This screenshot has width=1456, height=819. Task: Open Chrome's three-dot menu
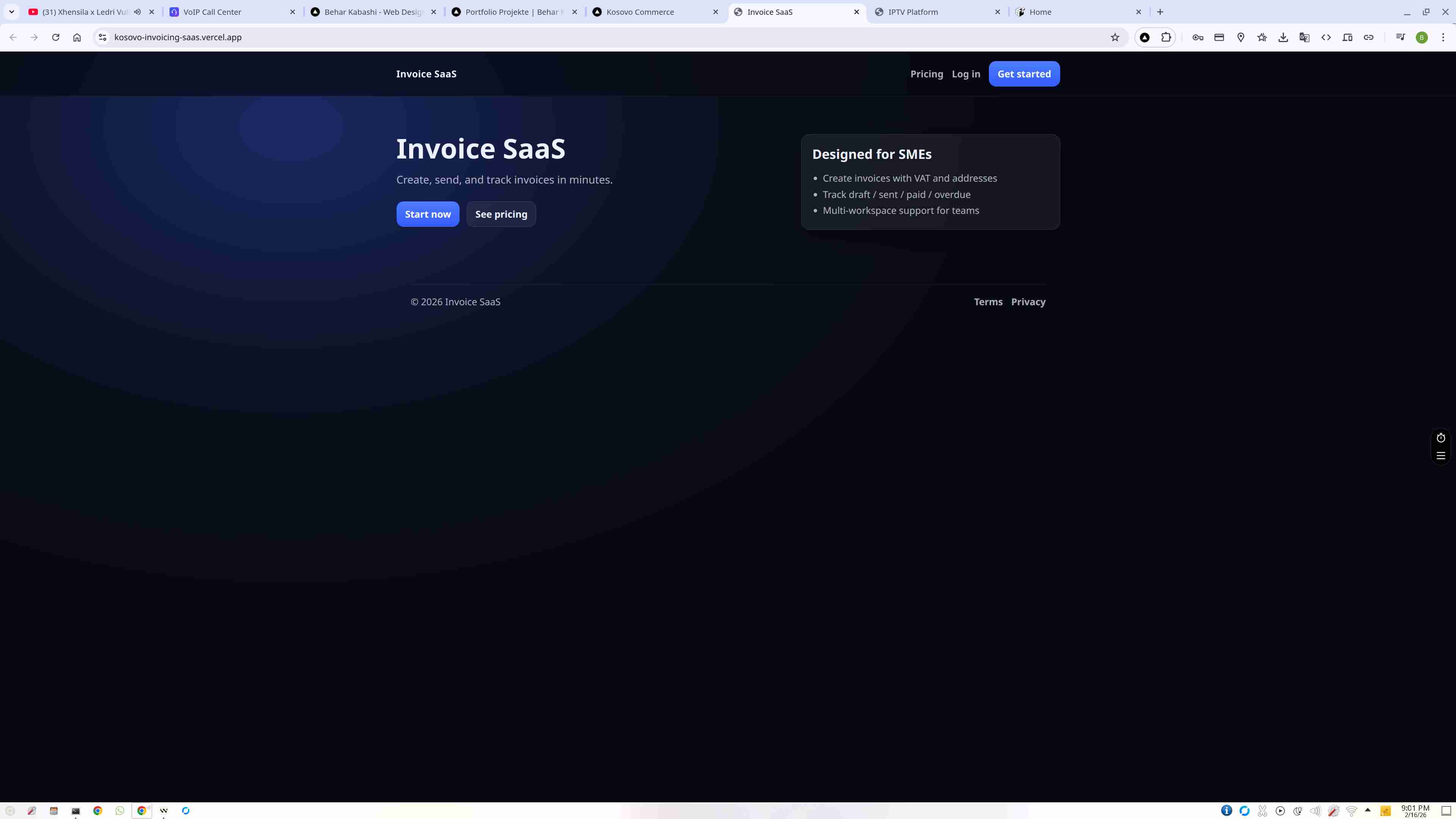pos(1443,37)
